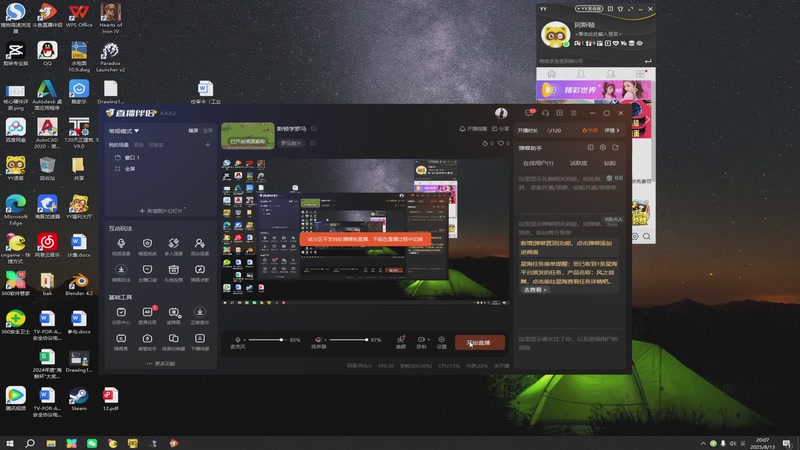Open the 美颜 beauty filter icon
The height and width of the screenshot is (450, 800).
click(401, 341)
